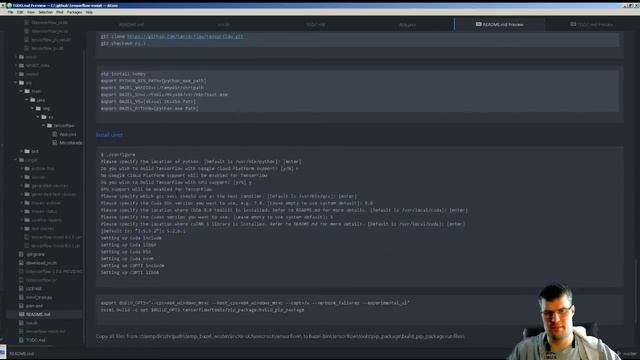The width and height of the screenshot is (640, 360).
Task: Collapse the org folder arrow
Action: click(33, 108)
